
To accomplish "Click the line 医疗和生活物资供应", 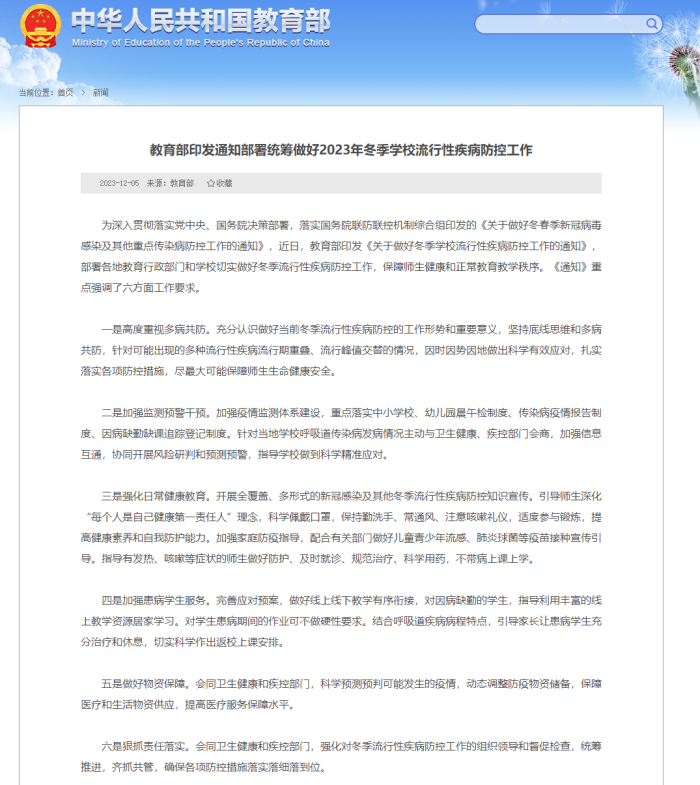I will click(x=188, y=704).
